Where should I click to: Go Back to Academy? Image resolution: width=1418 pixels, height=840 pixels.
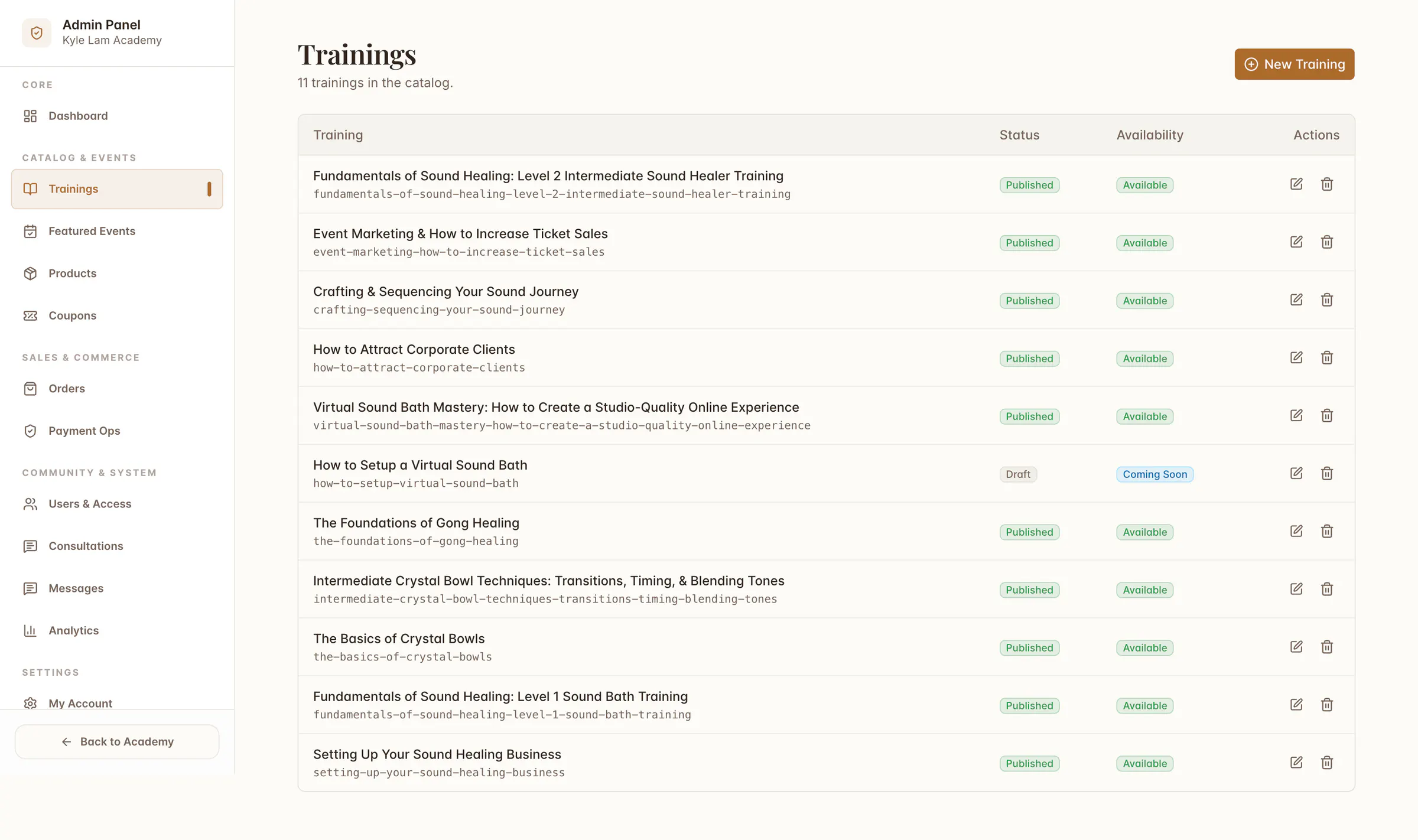point(117,741)
